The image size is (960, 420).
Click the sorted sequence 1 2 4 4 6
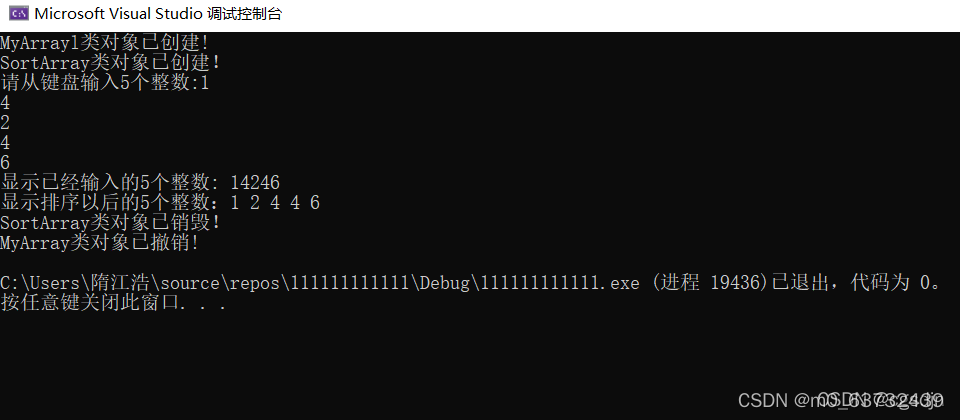click(276, 203)
